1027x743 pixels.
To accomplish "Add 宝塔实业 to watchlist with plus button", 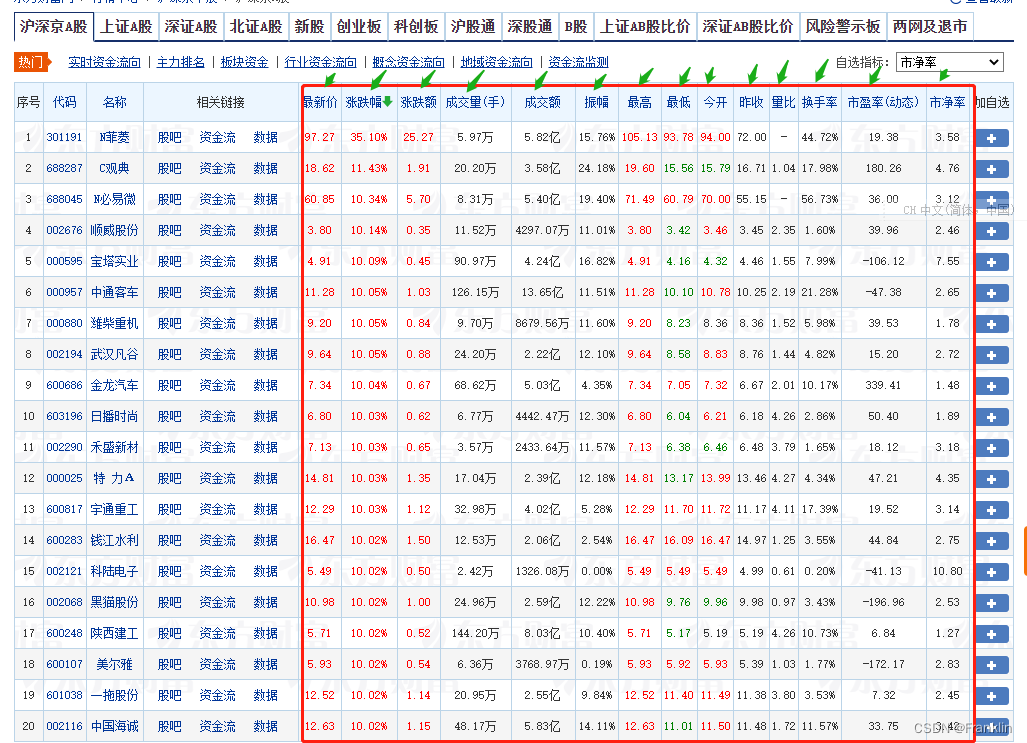I will point(992,262).
